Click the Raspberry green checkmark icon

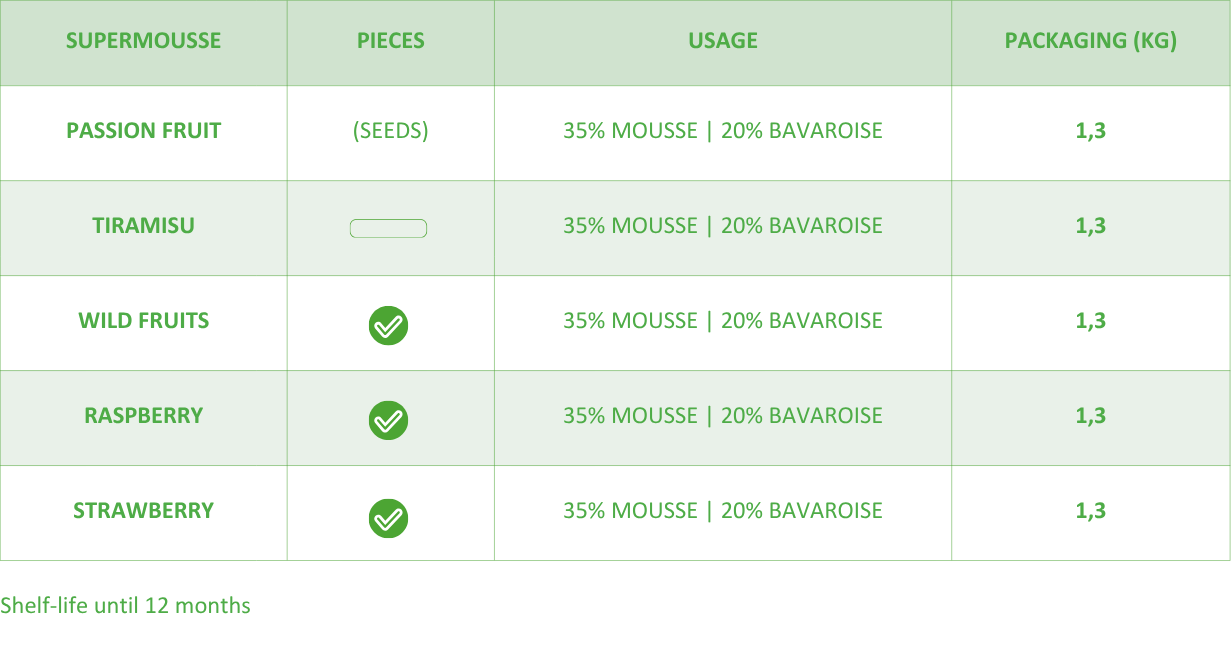[388, 420]
